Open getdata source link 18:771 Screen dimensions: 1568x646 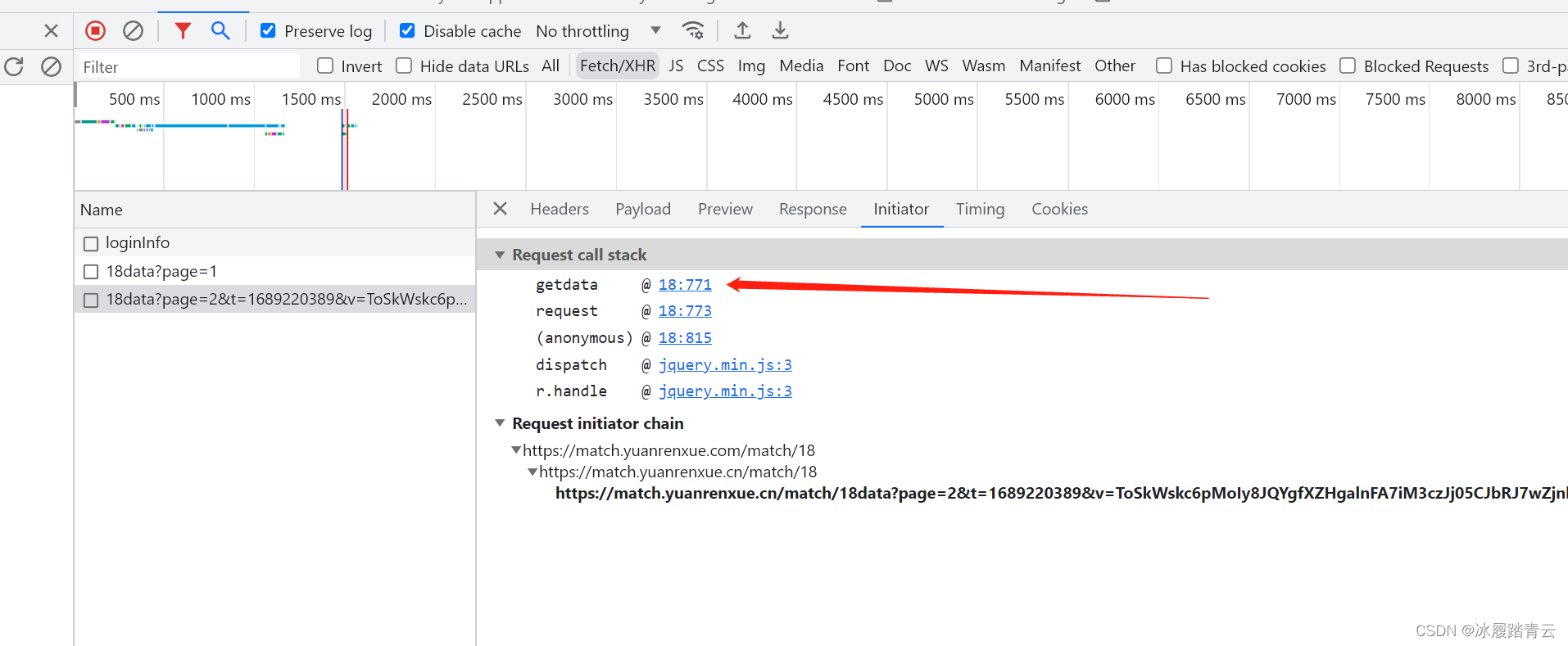coord(685,285)
